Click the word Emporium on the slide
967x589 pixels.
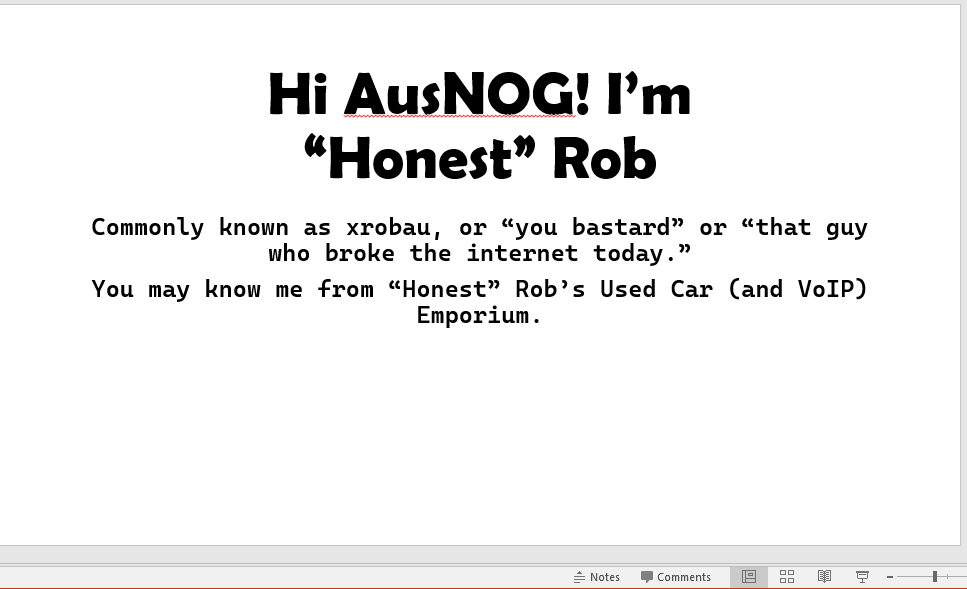pyautogui.click(x=479, y=316)
